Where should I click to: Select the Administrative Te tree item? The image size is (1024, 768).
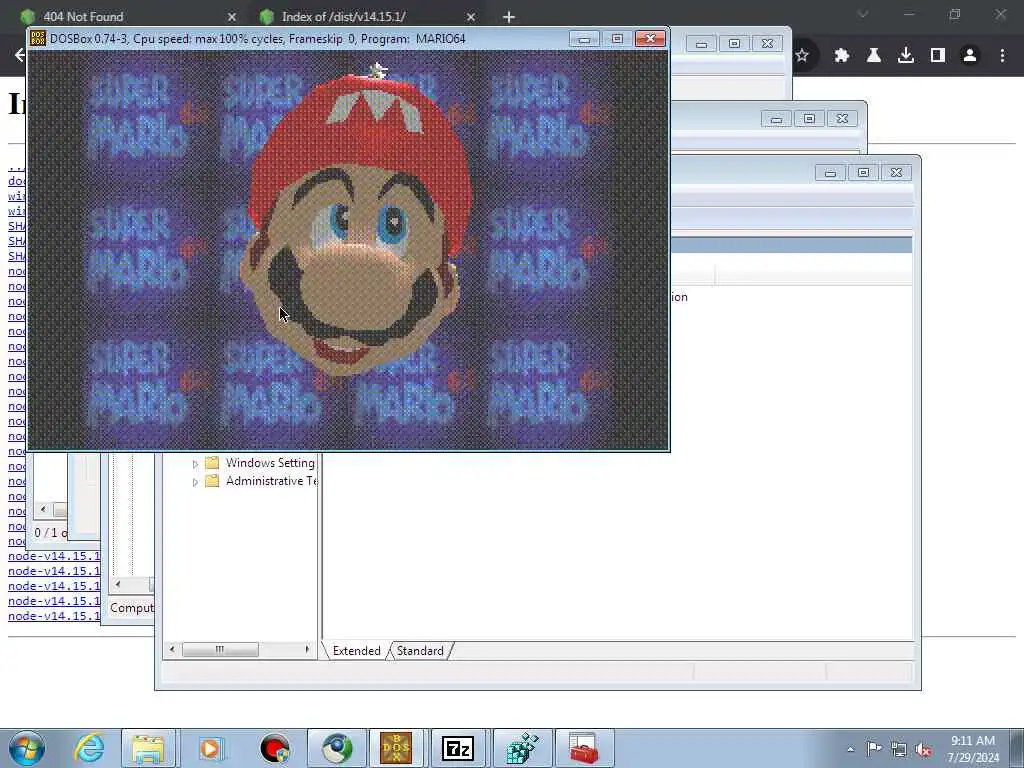271,481
